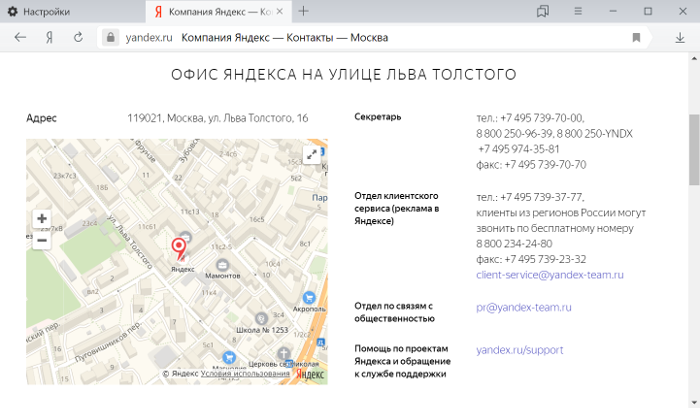Open the tab groups icon in title bar

click(x=543, y=11)
